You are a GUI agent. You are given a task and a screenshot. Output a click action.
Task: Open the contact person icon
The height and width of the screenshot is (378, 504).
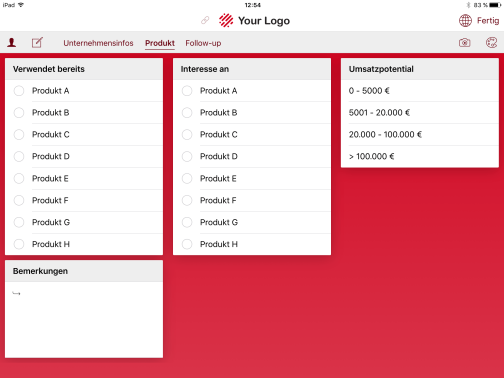(x=12, y=42)
